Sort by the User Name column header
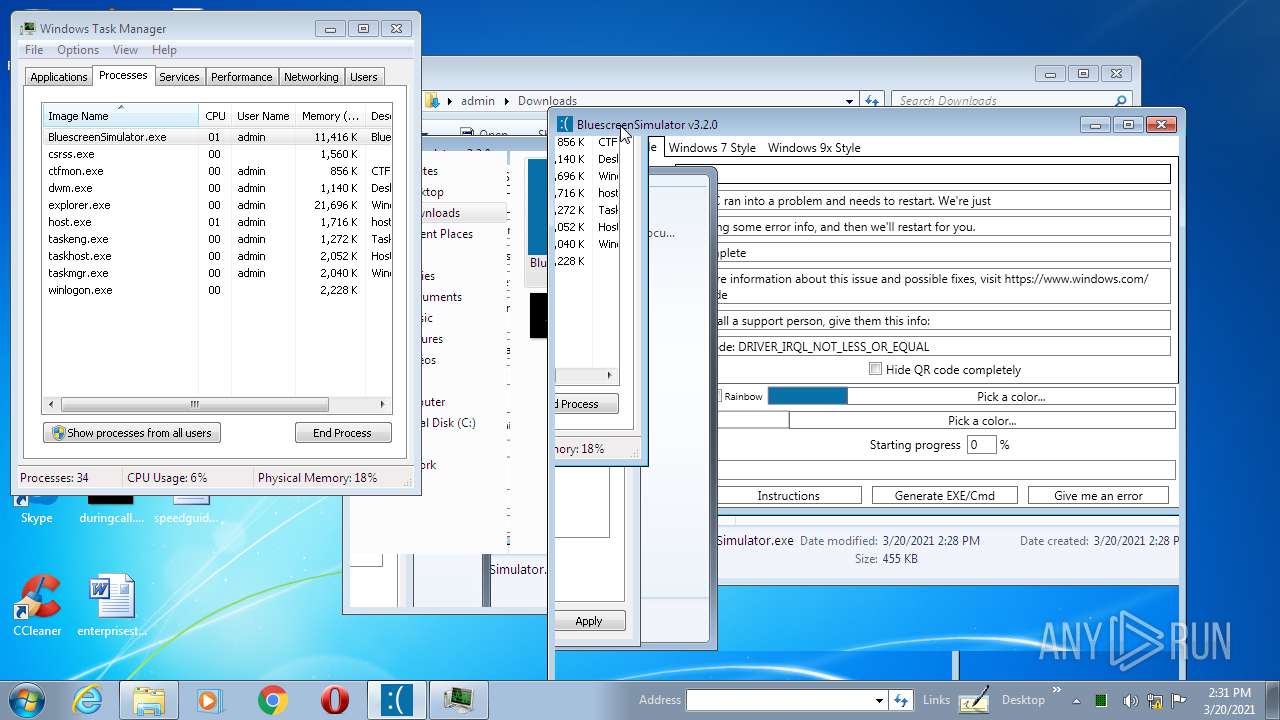1280x720 pixels. pyautogui.click(x=263, y=116)
